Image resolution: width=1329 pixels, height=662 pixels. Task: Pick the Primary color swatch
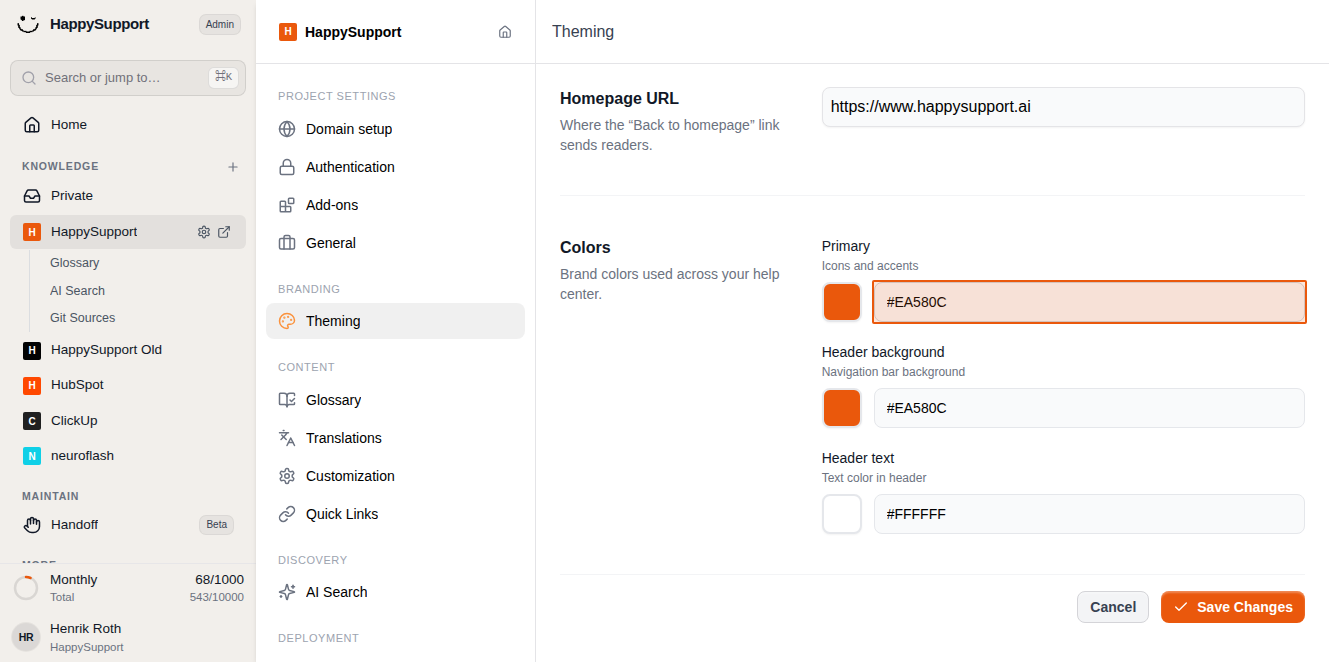[842, 302]
